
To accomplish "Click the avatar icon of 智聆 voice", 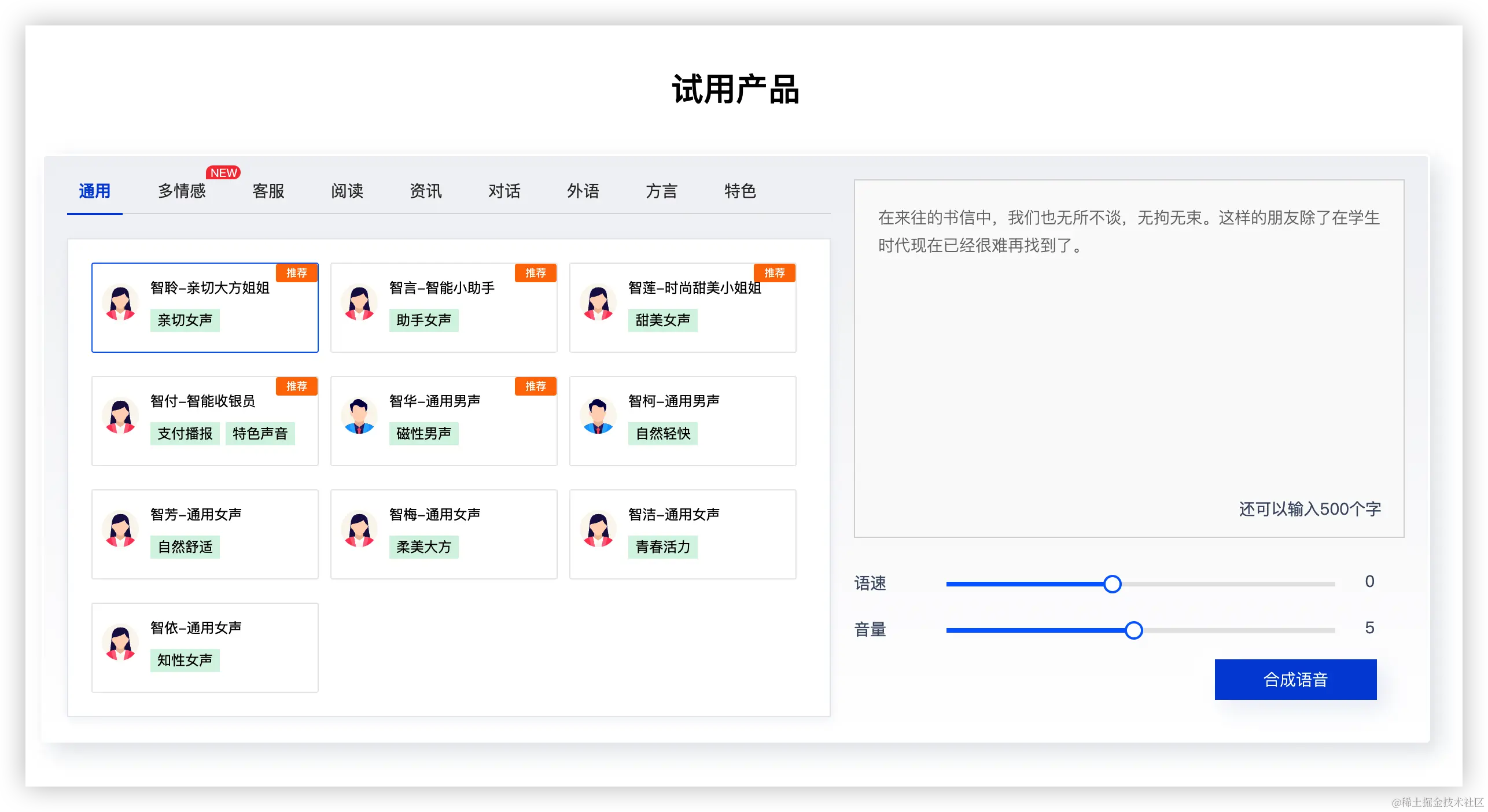I will (120, 304).
